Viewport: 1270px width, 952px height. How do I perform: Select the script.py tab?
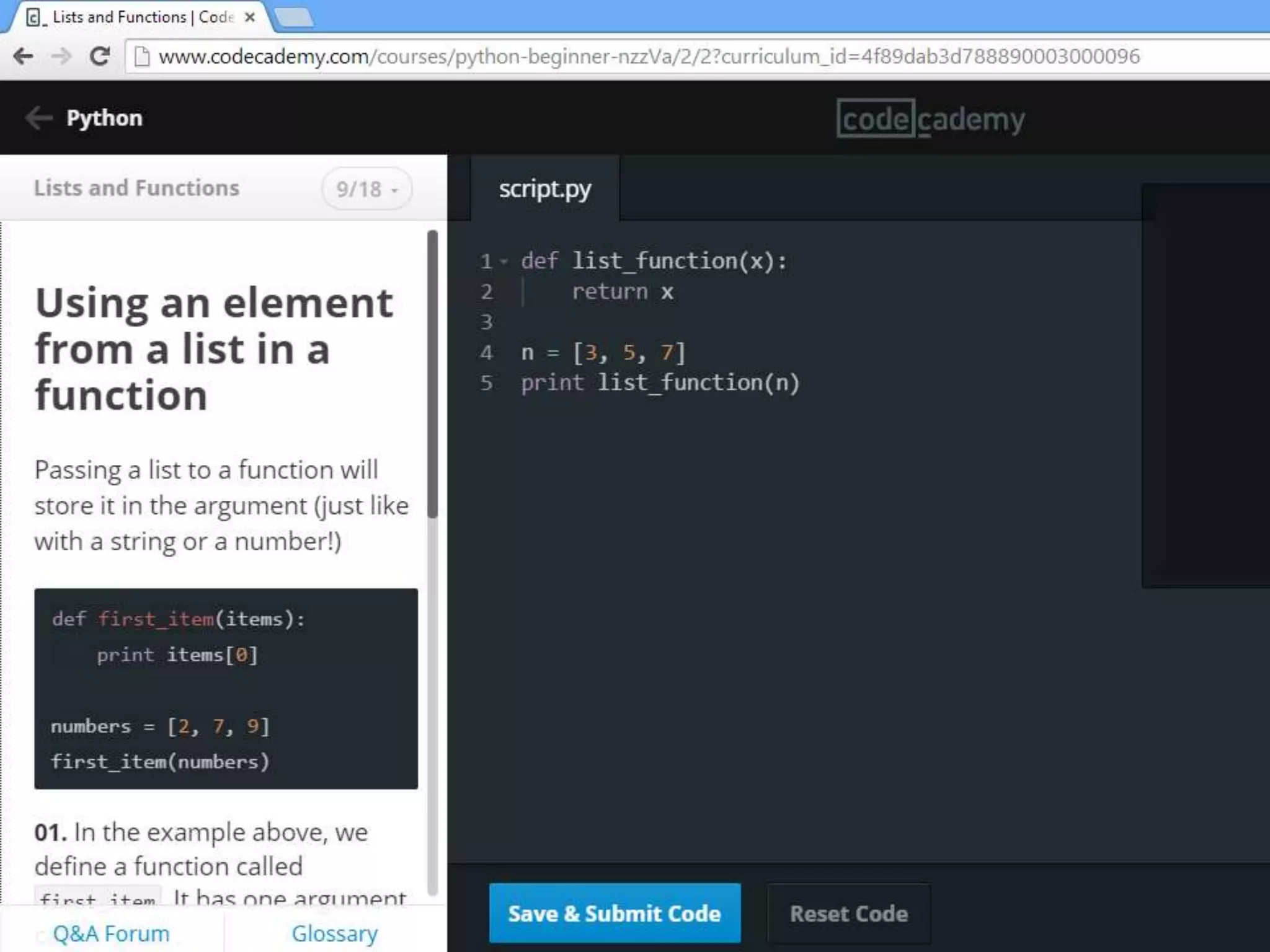pos(545,188)
